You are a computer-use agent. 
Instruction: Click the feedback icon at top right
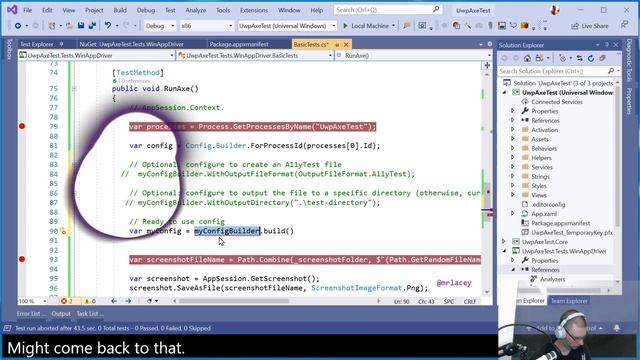pos(624,25)
